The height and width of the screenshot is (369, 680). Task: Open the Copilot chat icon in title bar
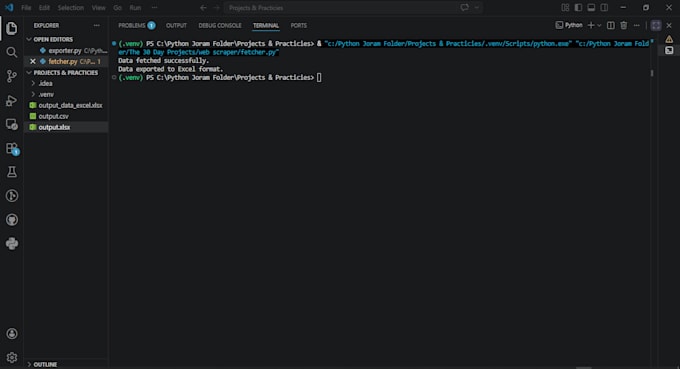(x=464, y=7)
